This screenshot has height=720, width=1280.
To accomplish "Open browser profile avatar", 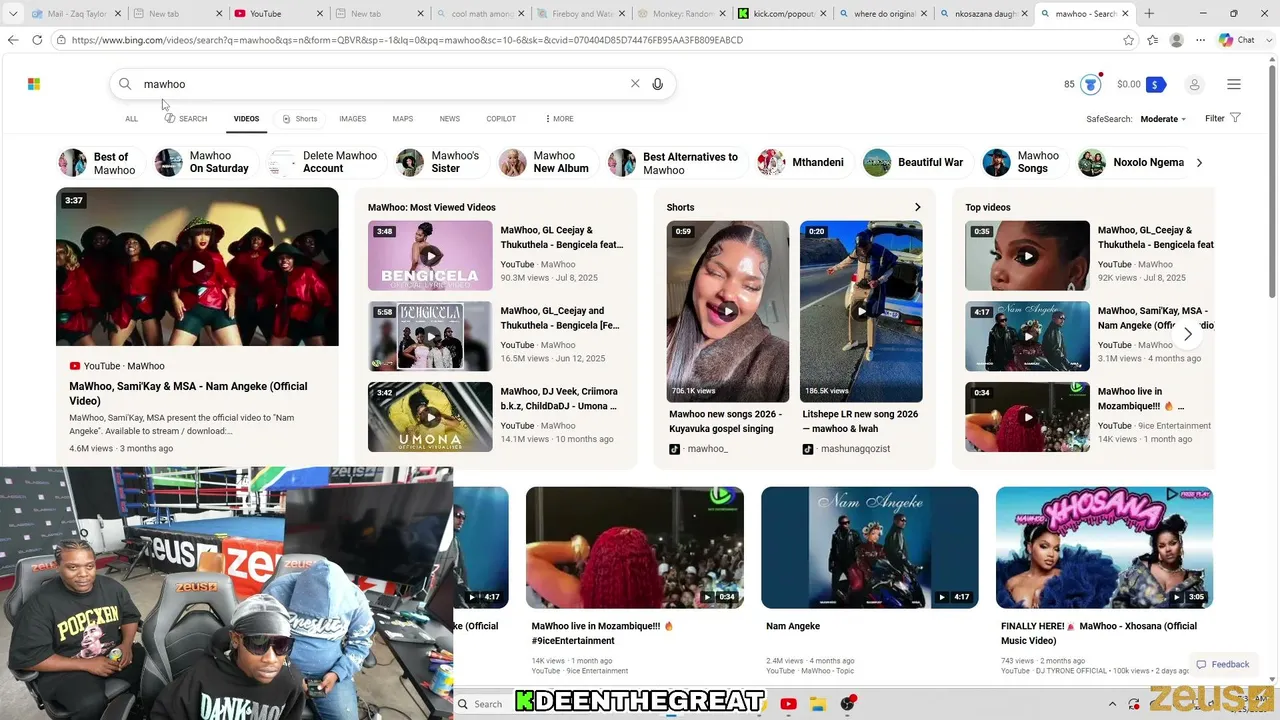I will click(x=1177, y=40).
